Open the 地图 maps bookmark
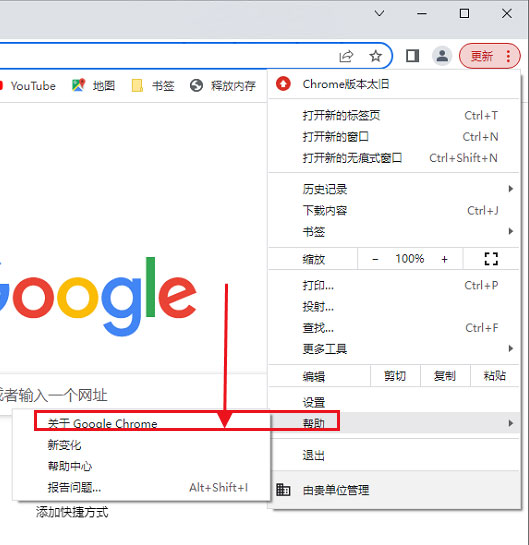Screen dimensions: 529x545 [x=93, y=86]
